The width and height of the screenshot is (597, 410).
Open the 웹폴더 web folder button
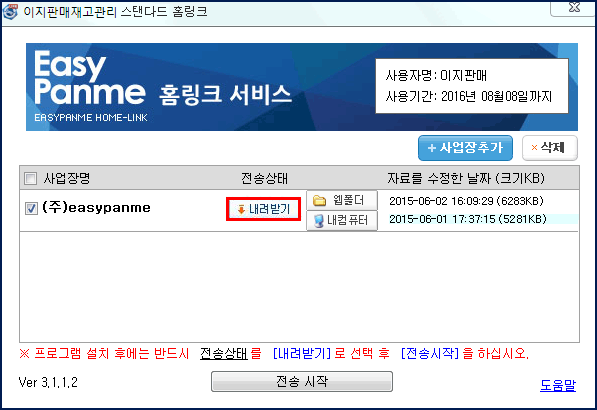(342, 200)
